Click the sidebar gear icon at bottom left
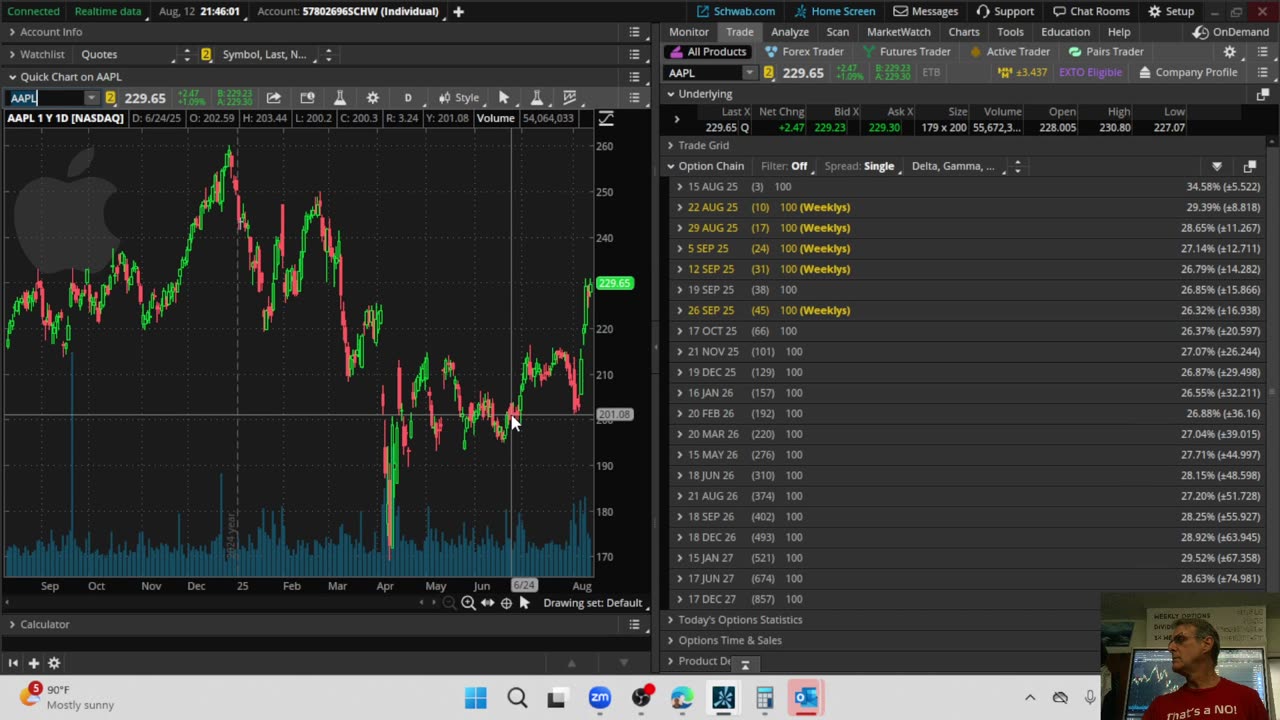 pos(54,663)
